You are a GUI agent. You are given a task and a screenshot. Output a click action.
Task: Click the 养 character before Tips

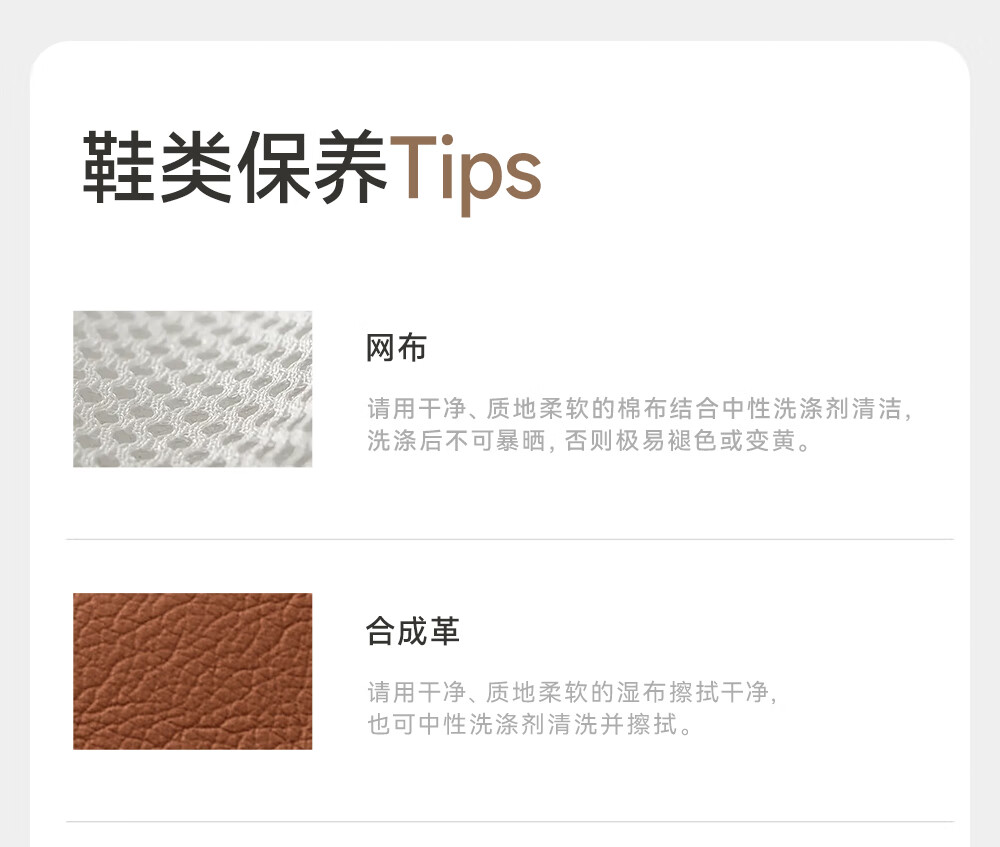coord(350,167)
